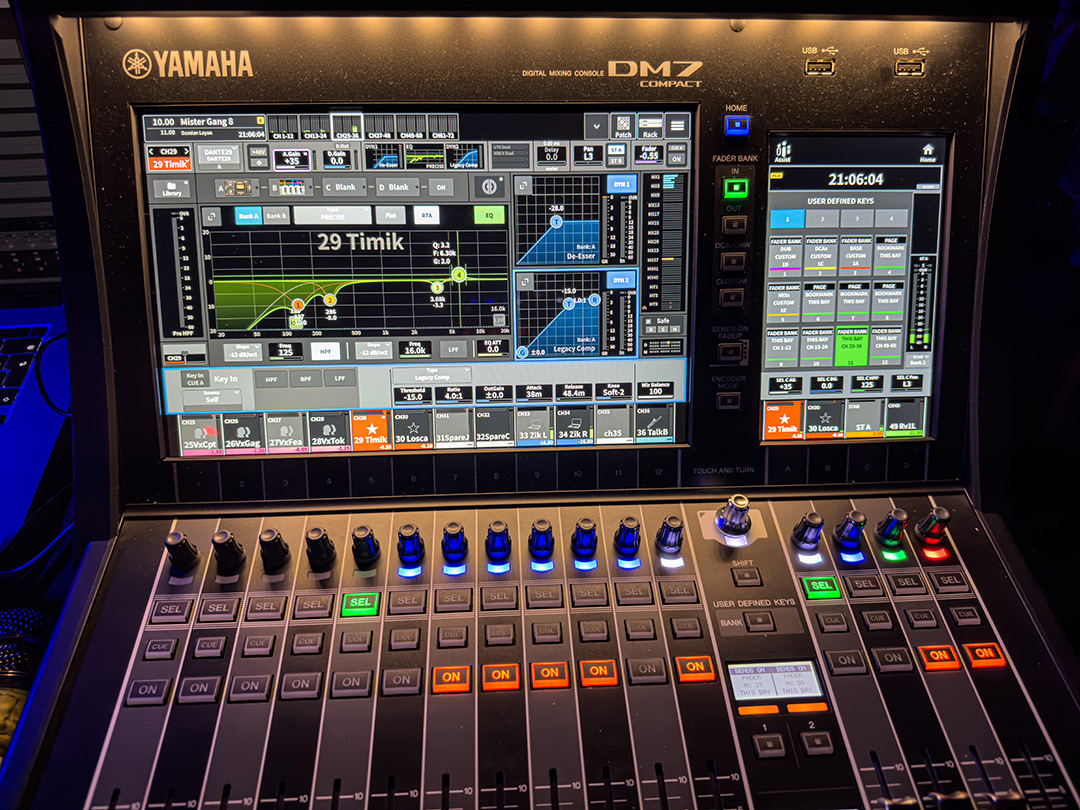
Task: Open the Patch screen icon
Action: pyautogui.click(x=623, y=126)
